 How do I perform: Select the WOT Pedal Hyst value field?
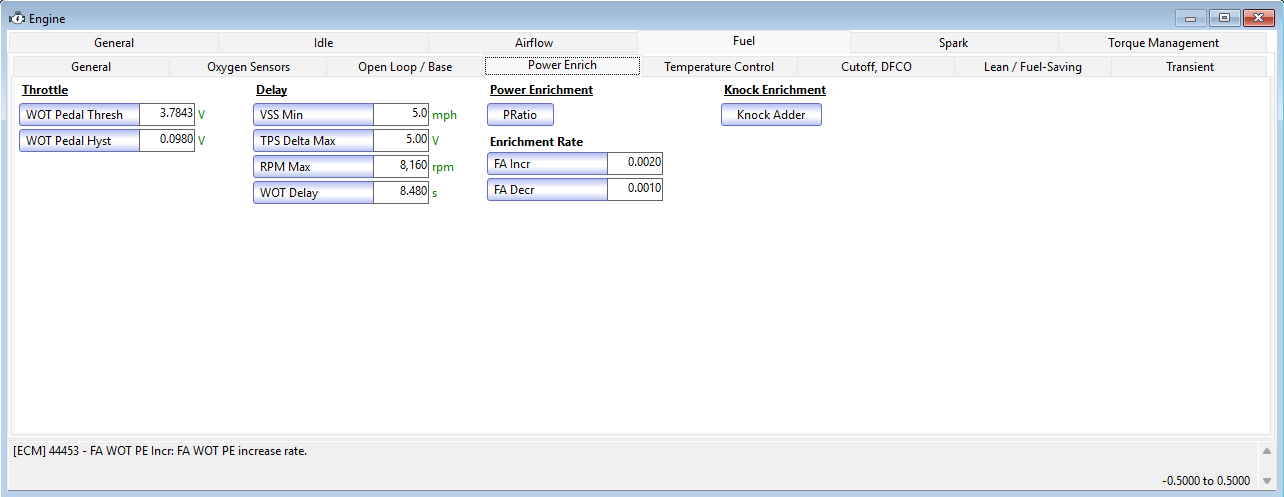(x=167, y=140)
